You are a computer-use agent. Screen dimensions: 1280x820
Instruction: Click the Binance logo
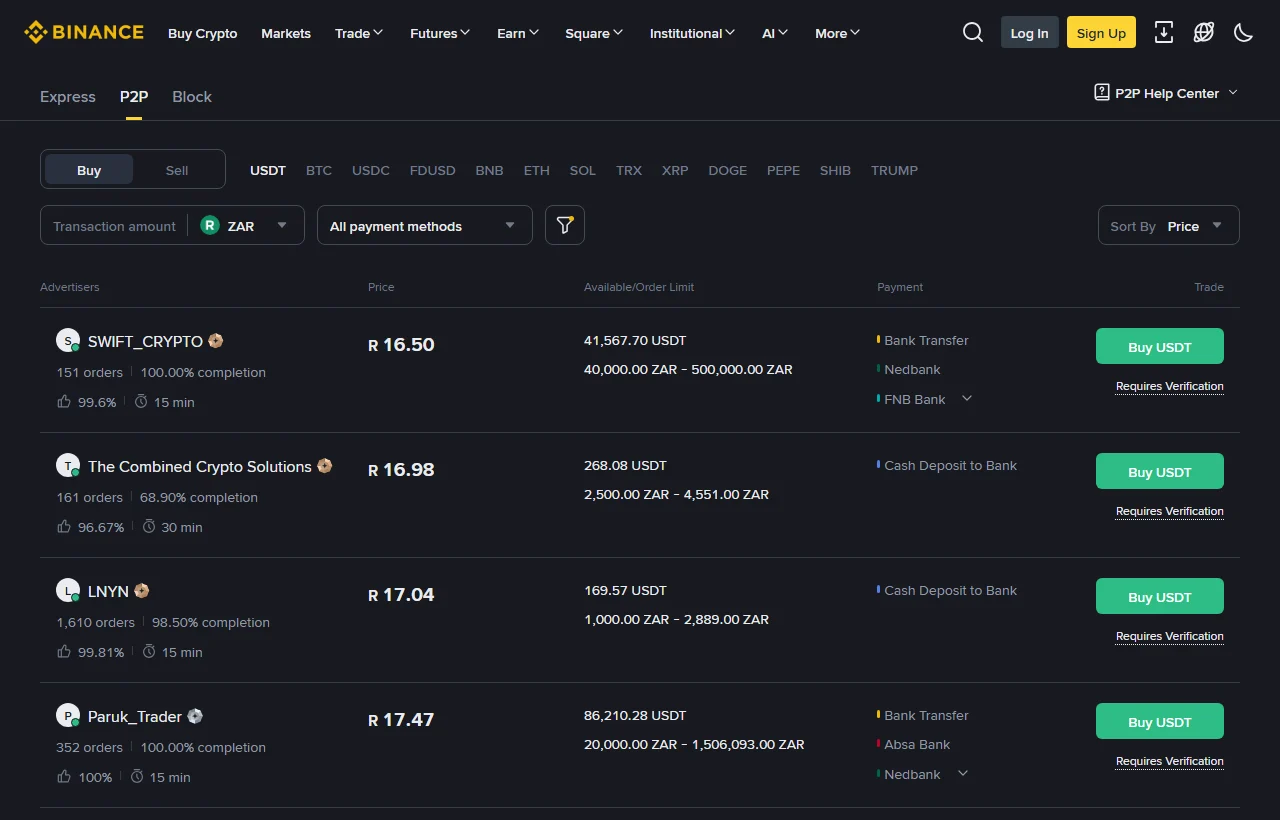[x=84, y=32]
